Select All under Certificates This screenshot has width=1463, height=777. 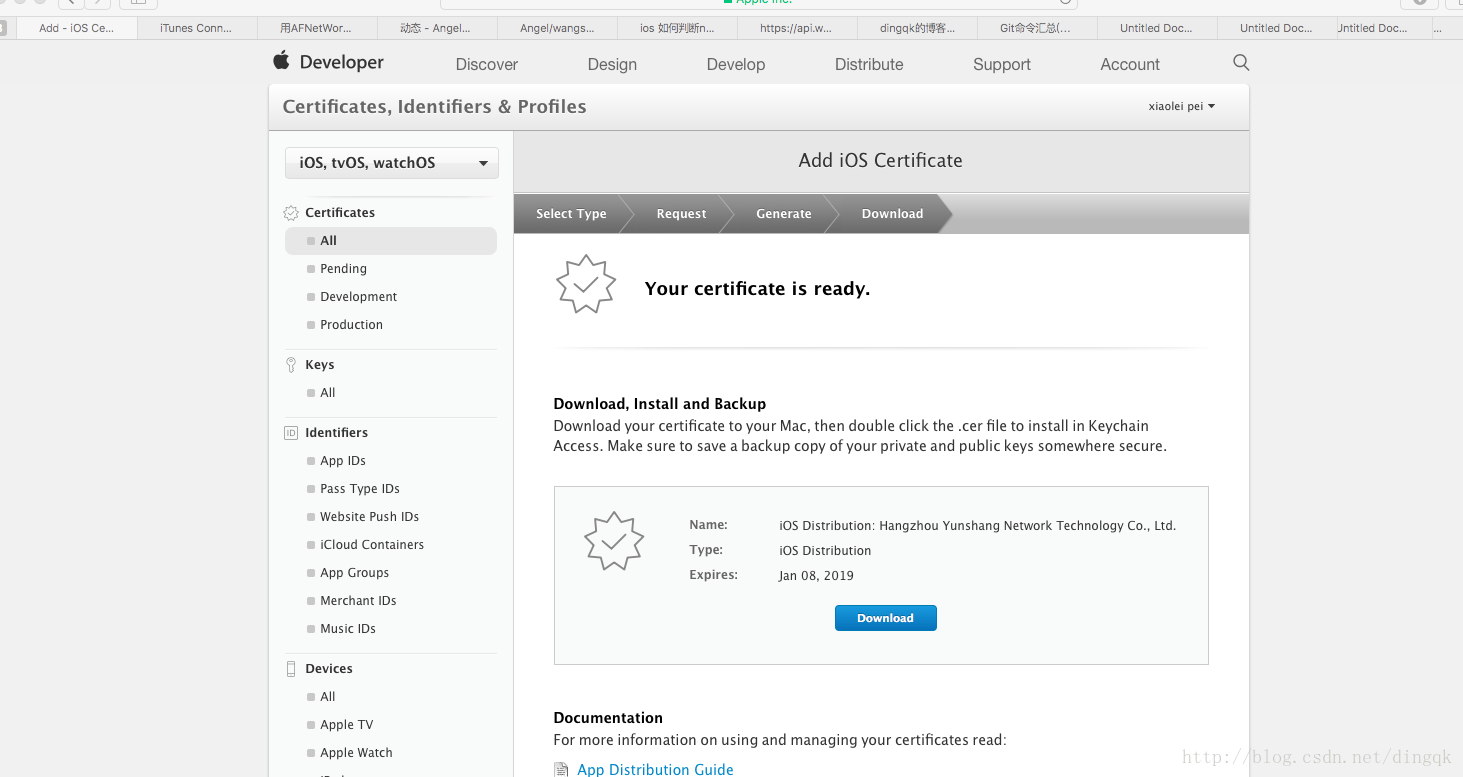click(x=391, y=241)
